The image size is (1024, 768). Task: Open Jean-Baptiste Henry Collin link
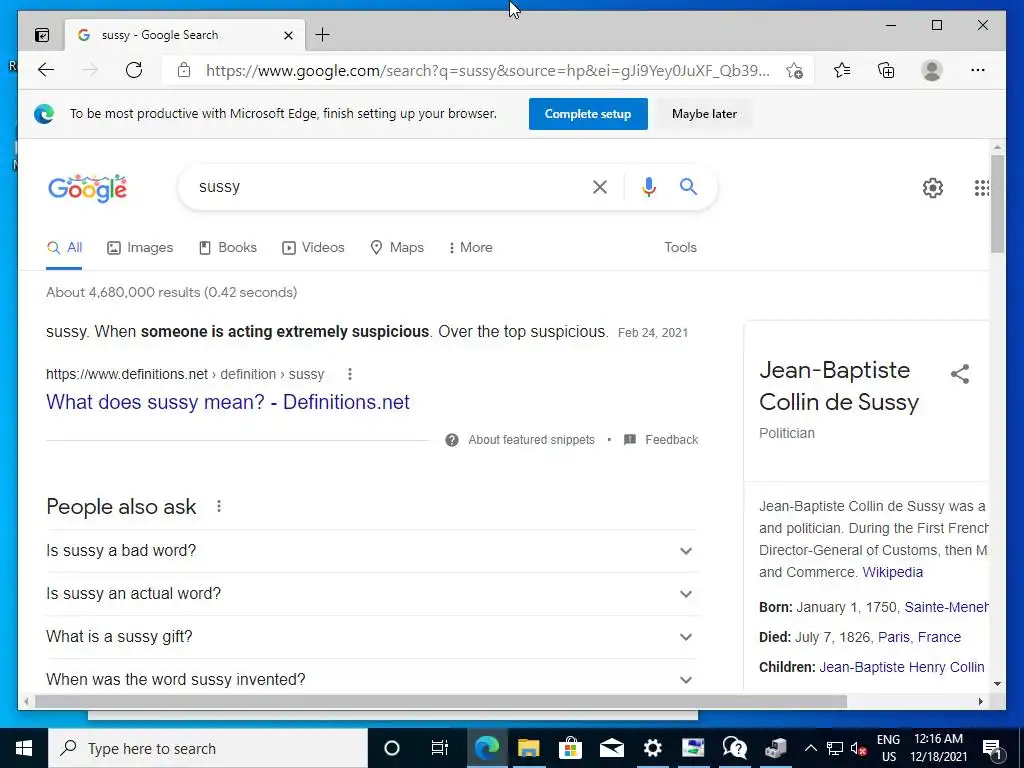point(902,667)
